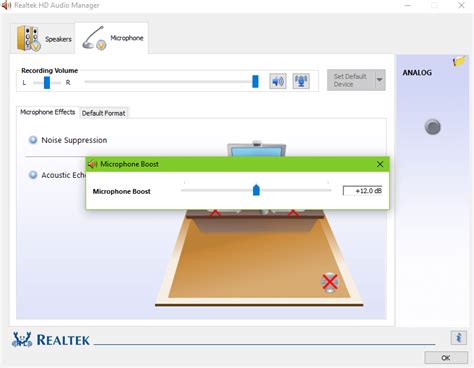The image size is (474, 368).
Task: Click the OK button
Action: pos(446,358)
